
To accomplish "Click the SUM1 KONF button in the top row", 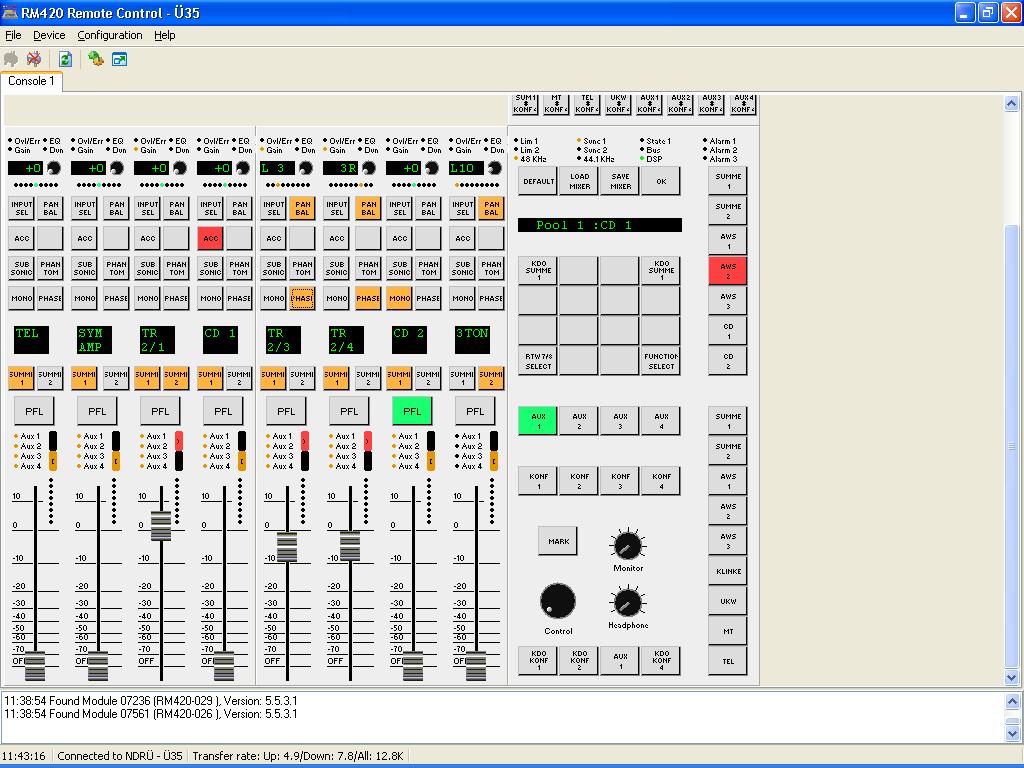I will tap(525, 104).
